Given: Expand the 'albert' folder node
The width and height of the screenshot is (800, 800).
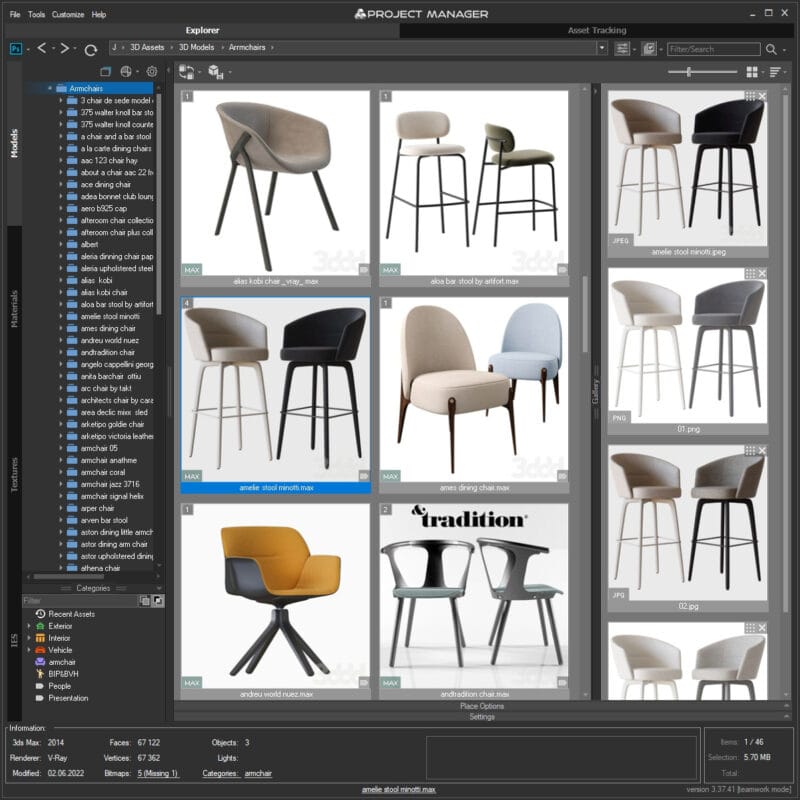Looking at the screenshot, I should click(61, 244).
